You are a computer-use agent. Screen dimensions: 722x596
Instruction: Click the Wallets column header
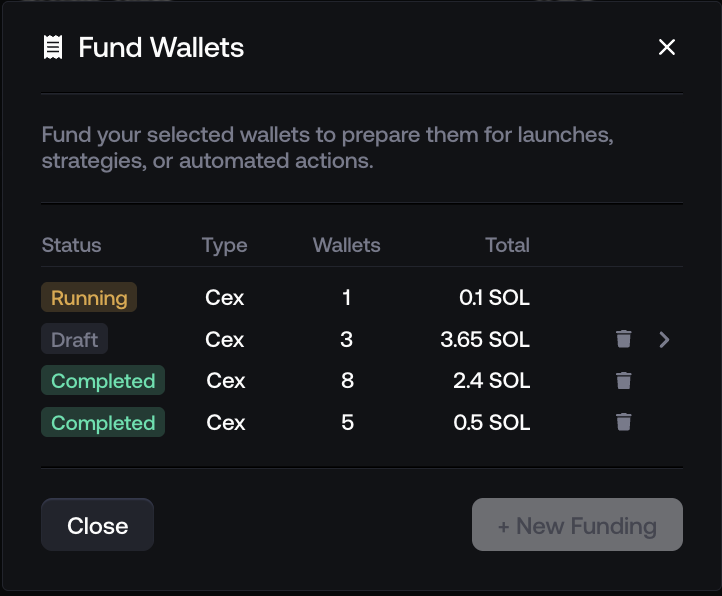coord(346,245)
